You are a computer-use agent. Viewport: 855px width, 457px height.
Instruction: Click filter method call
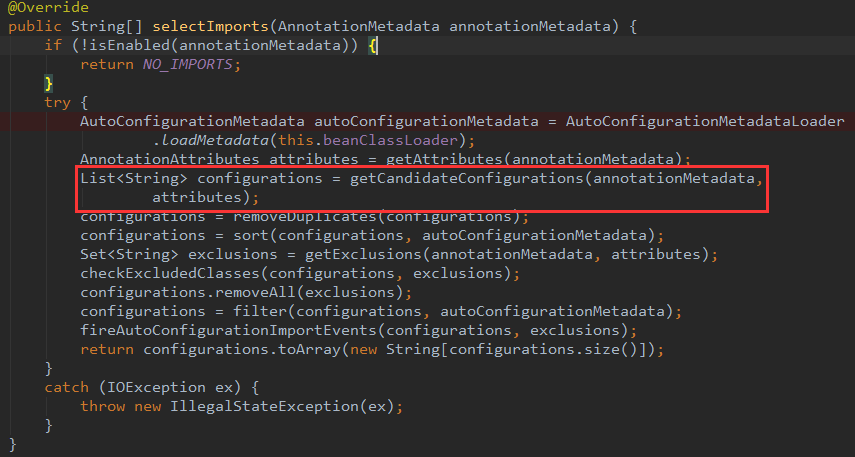[260, 311]
